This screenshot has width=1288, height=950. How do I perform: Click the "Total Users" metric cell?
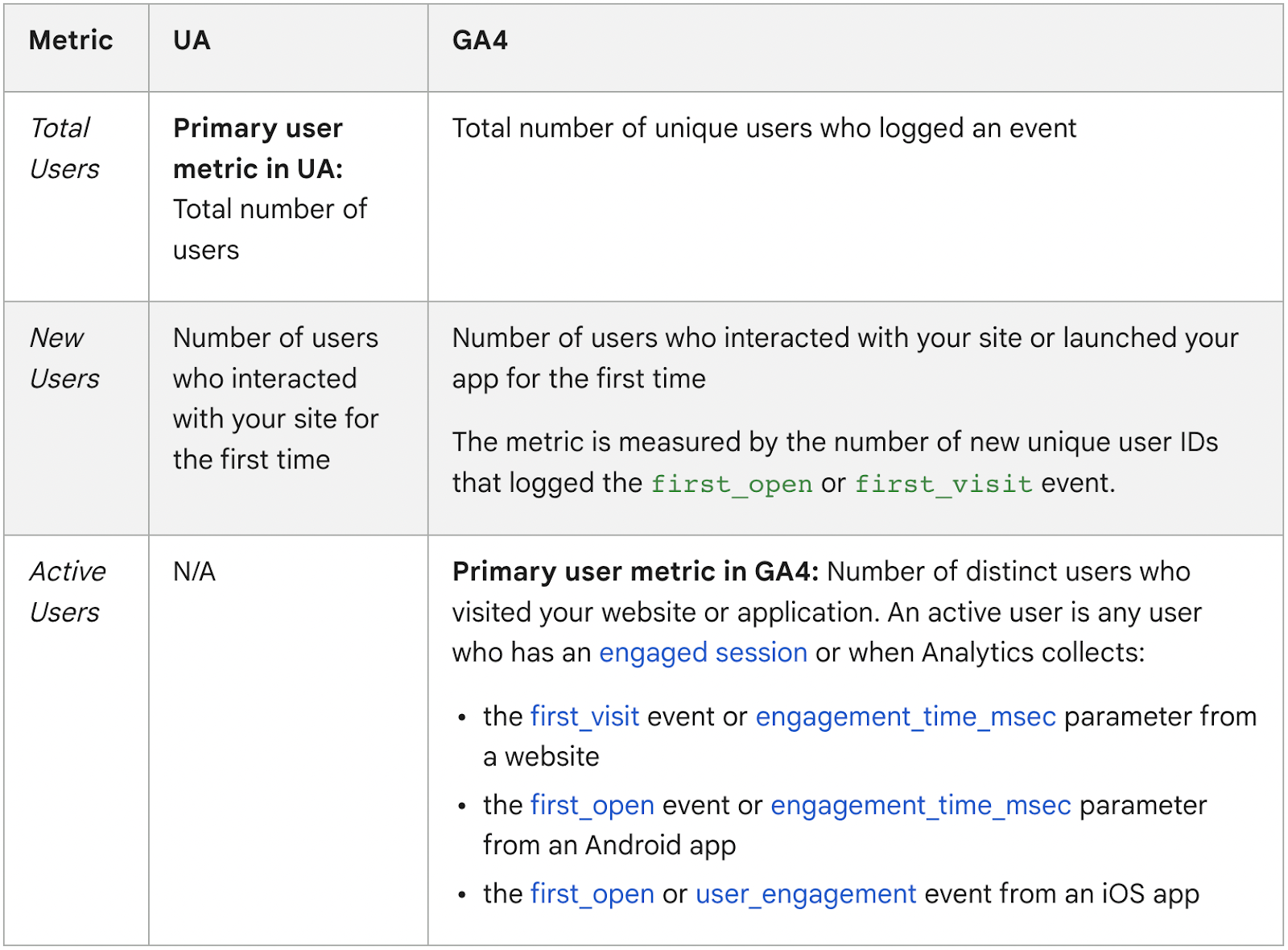point(64,148)
